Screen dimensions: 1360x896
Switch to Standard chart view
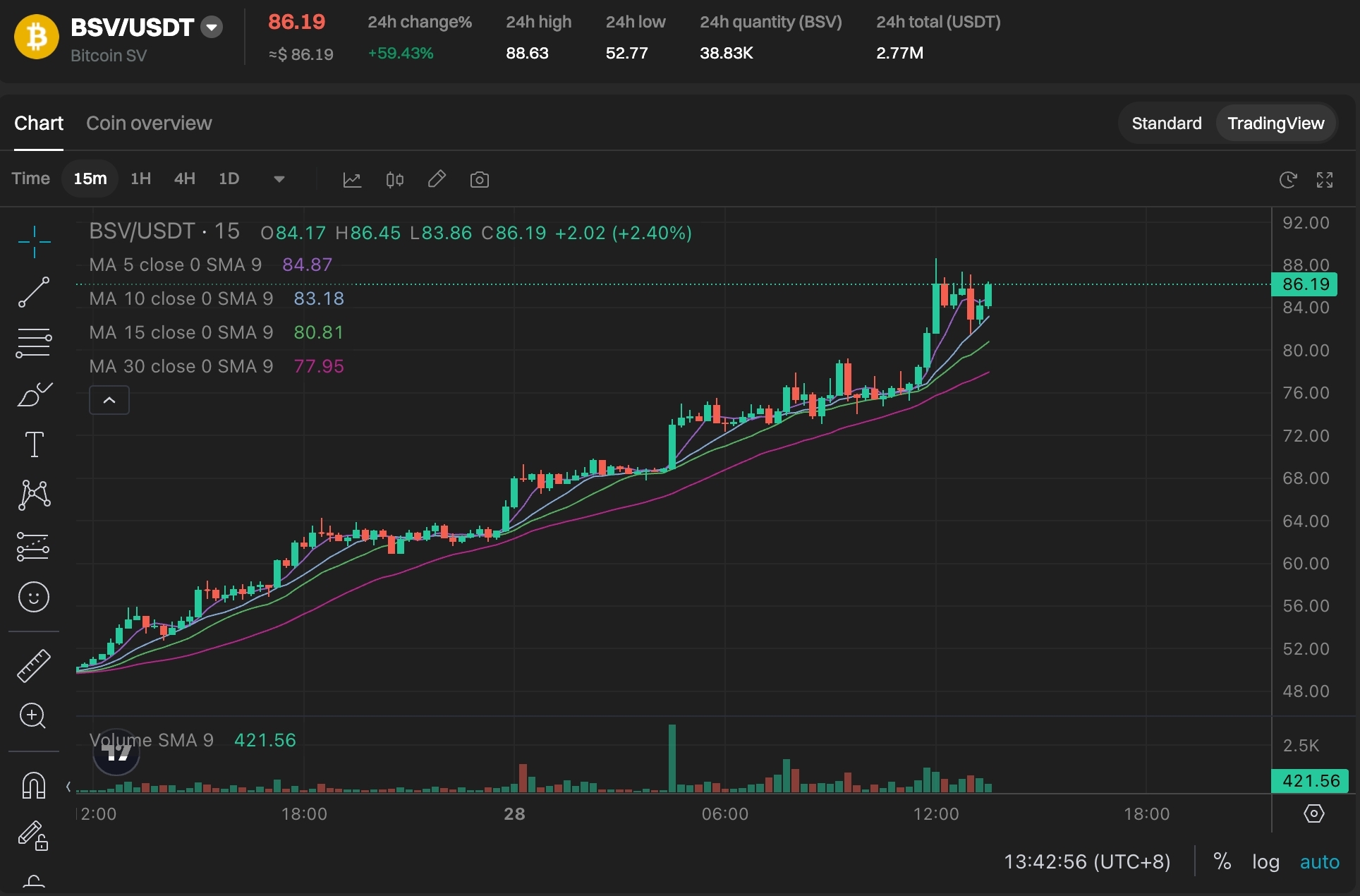pos(1167,123)
